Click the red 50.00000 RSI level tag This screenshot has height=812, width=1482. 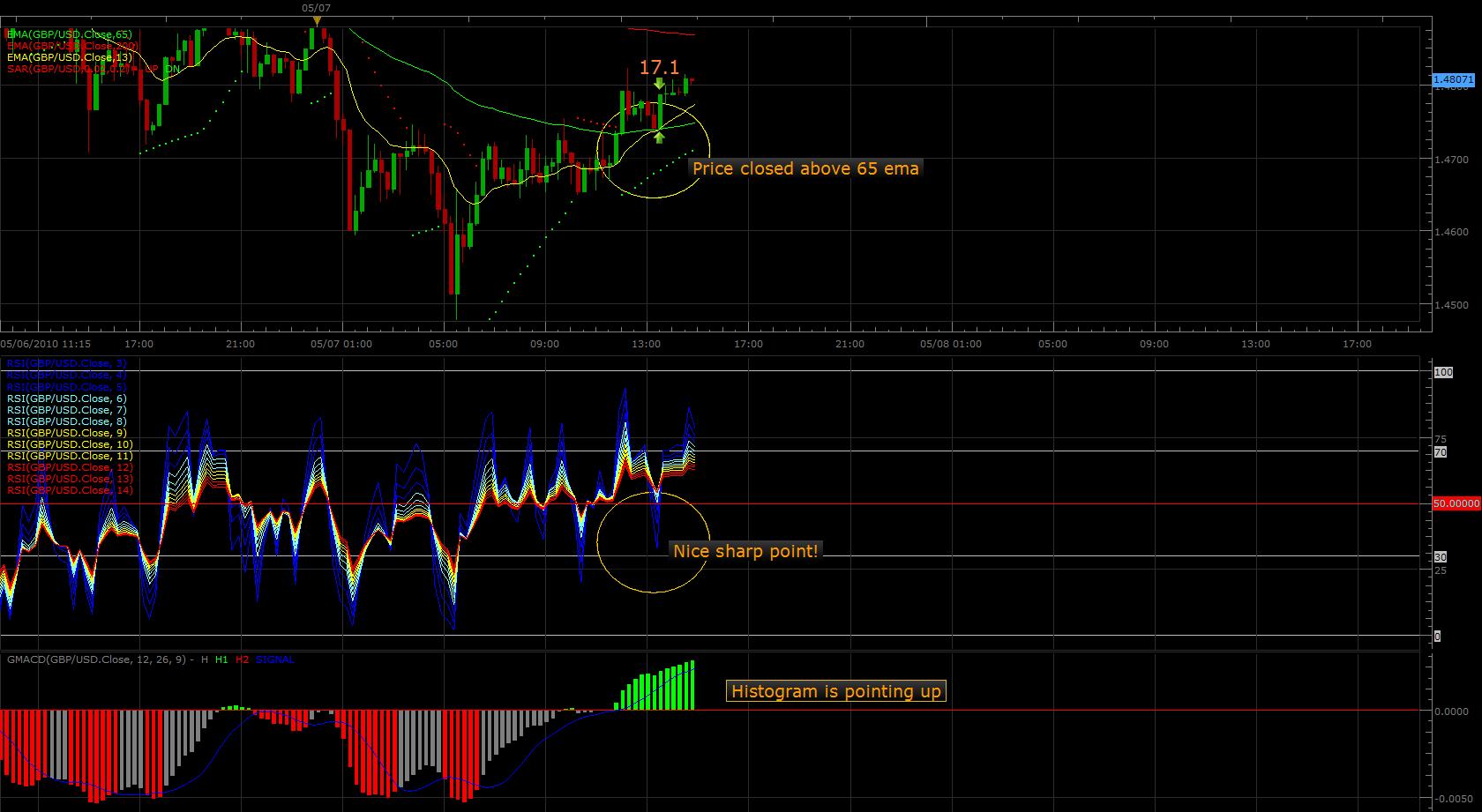point(1455,503)
